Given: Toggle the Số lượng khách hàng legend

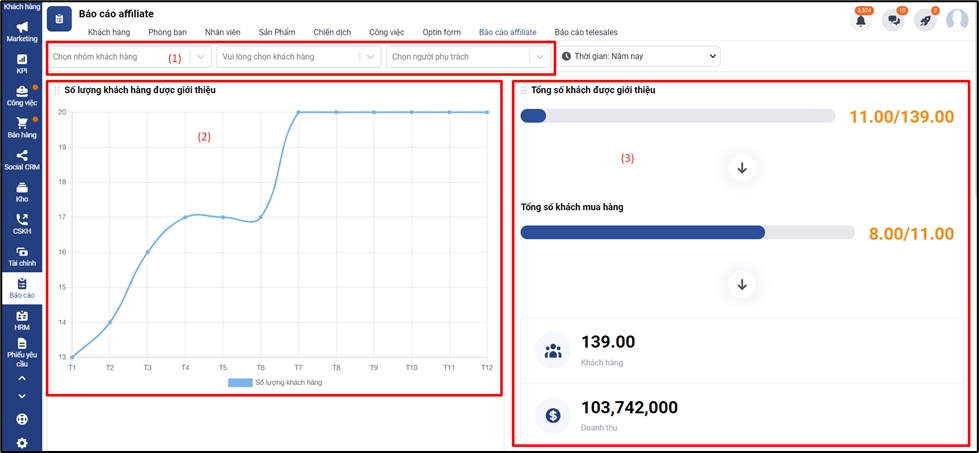Looking at the screenshot, I should pyautogui.click(x=276, y=382).
